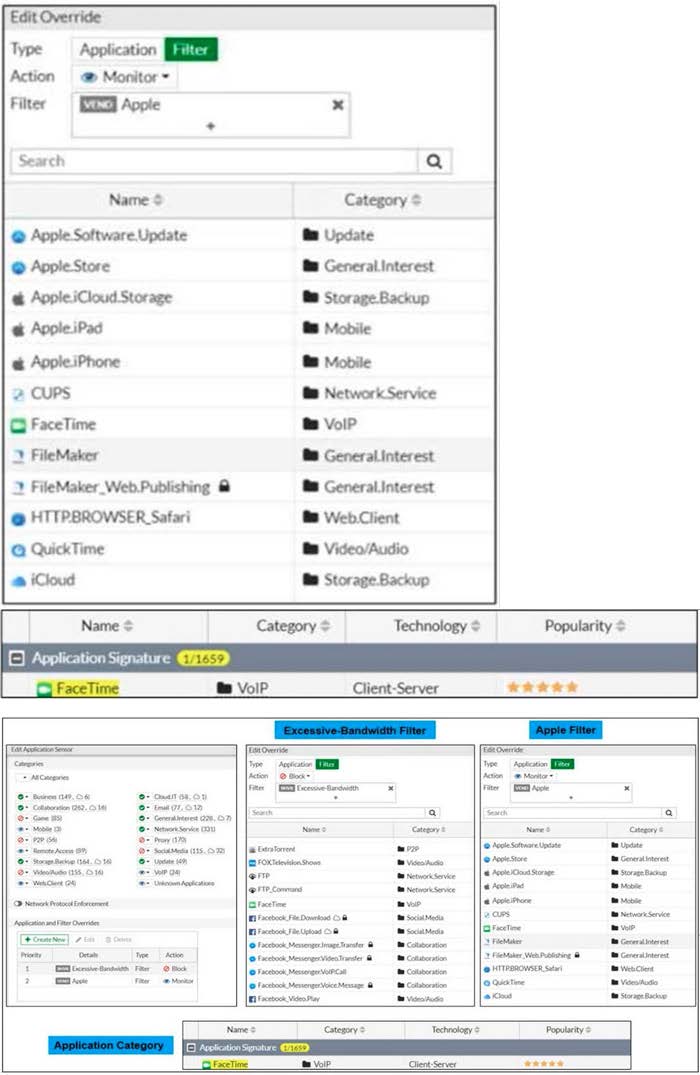Image resolution: width=700 pixels, height=1075 pixels.
Task: Click HTTP.BROWSER_Safari icon in large Edit Override list
Action: pos(19,519)
